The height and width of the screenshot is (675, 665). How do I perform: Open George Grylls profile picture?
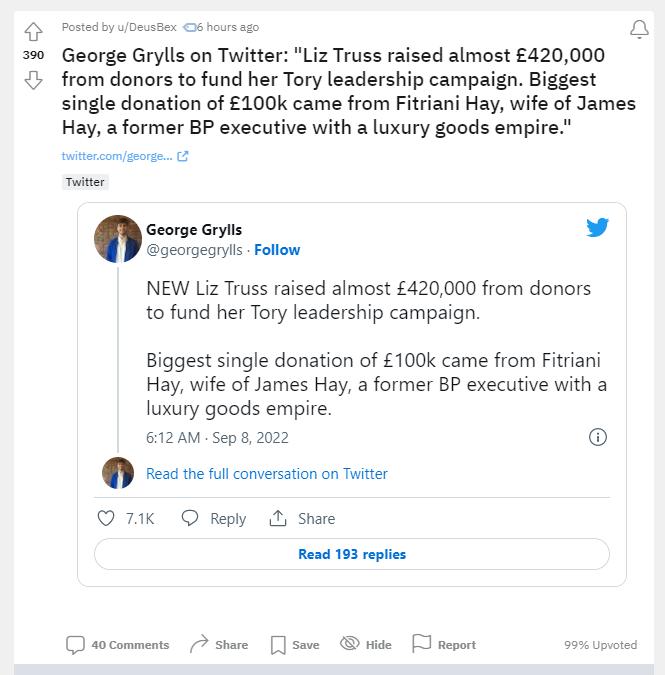click(118, 239)
